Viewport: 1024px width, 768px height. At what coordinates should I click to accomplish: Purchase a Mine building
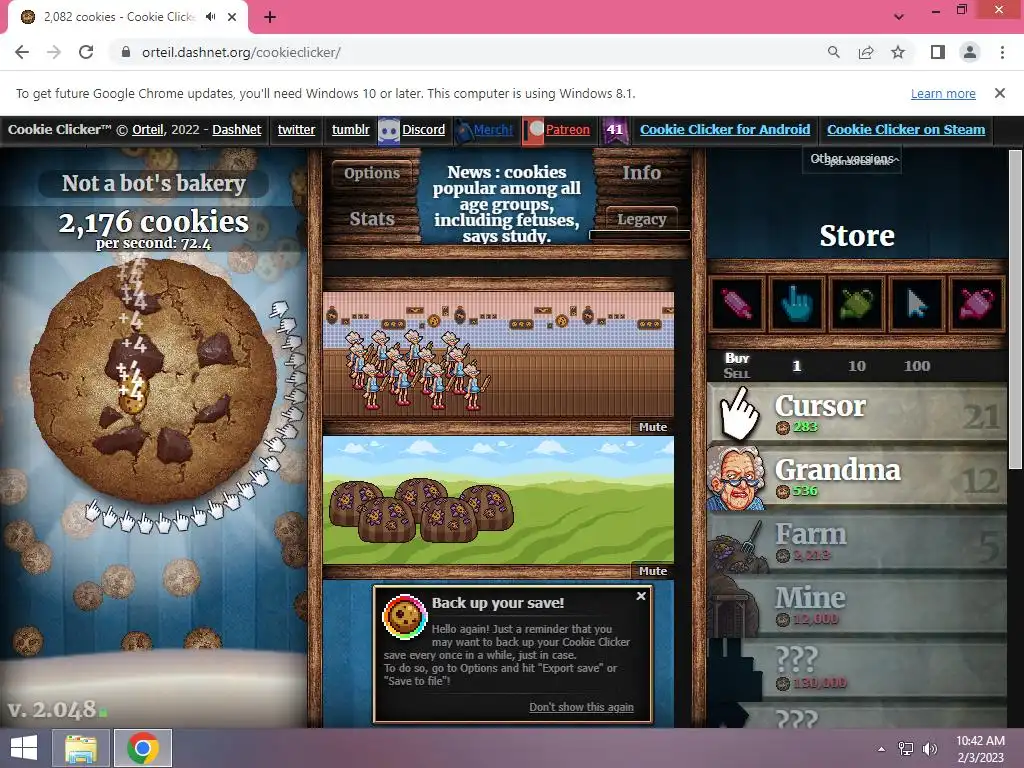click(857, 606)
